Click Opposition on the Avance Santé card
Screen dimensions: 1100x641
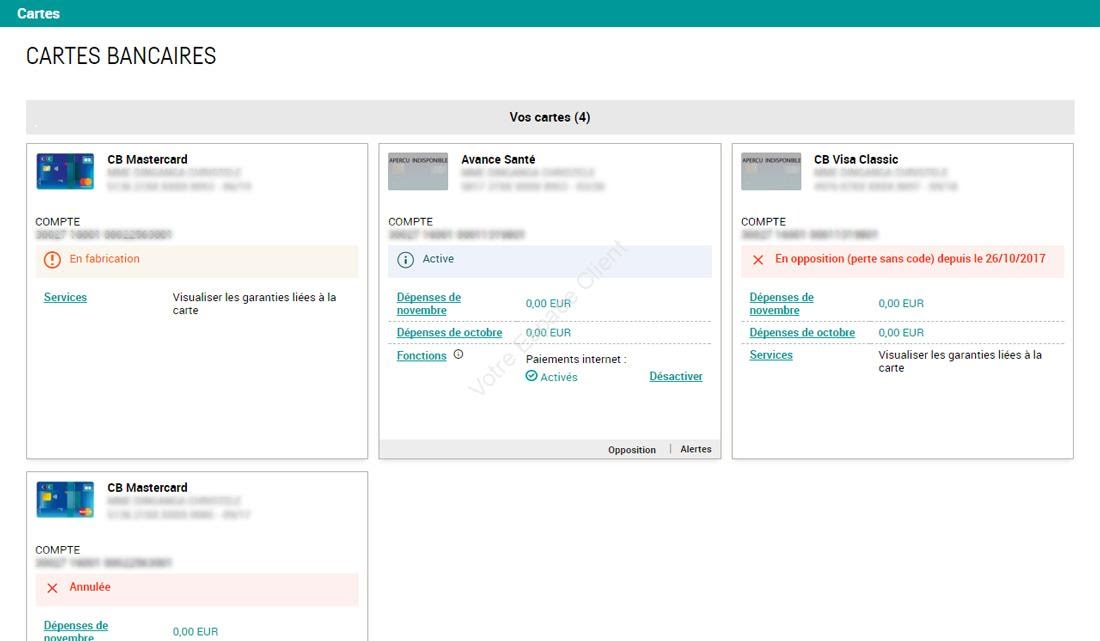pos(631,450)
